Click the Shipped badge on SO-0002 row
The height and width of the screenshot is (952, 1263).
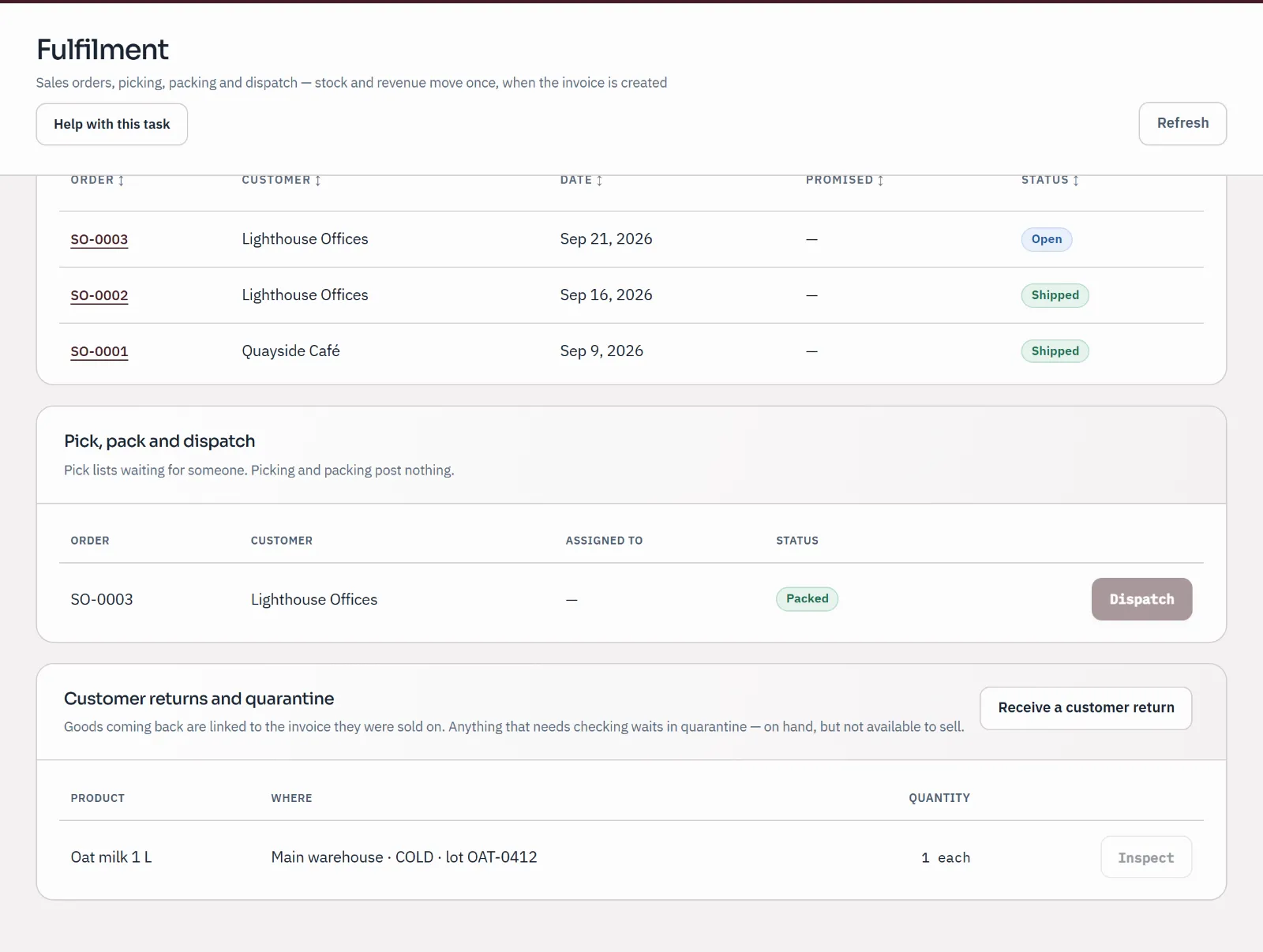point(1055,295)
